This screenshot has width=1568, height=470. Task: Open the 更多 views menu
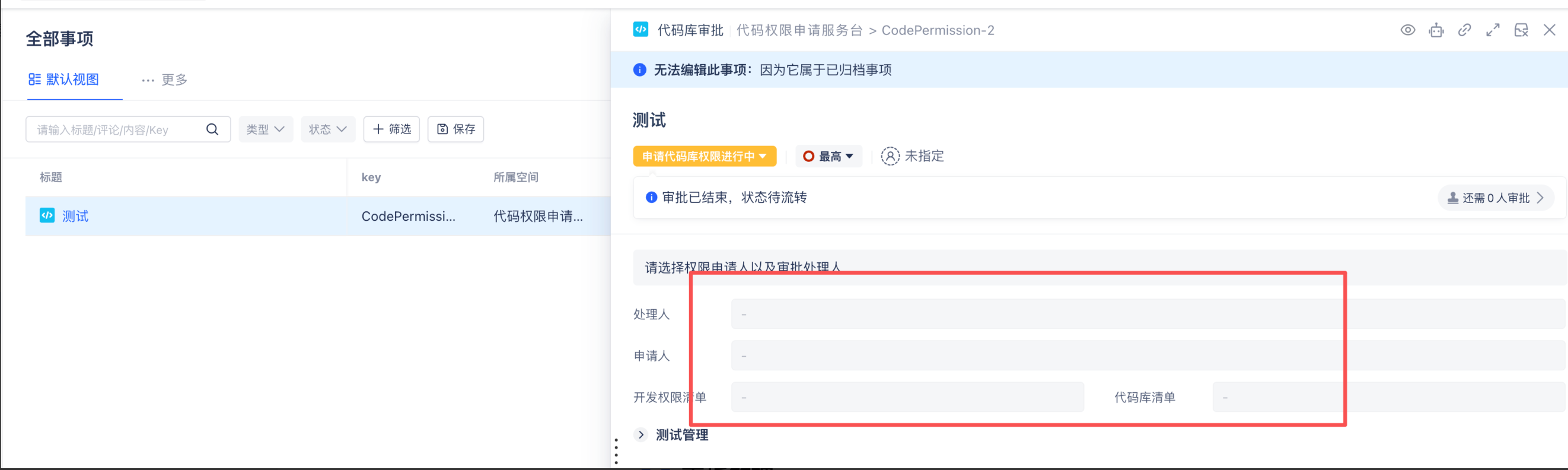[164, 80]
